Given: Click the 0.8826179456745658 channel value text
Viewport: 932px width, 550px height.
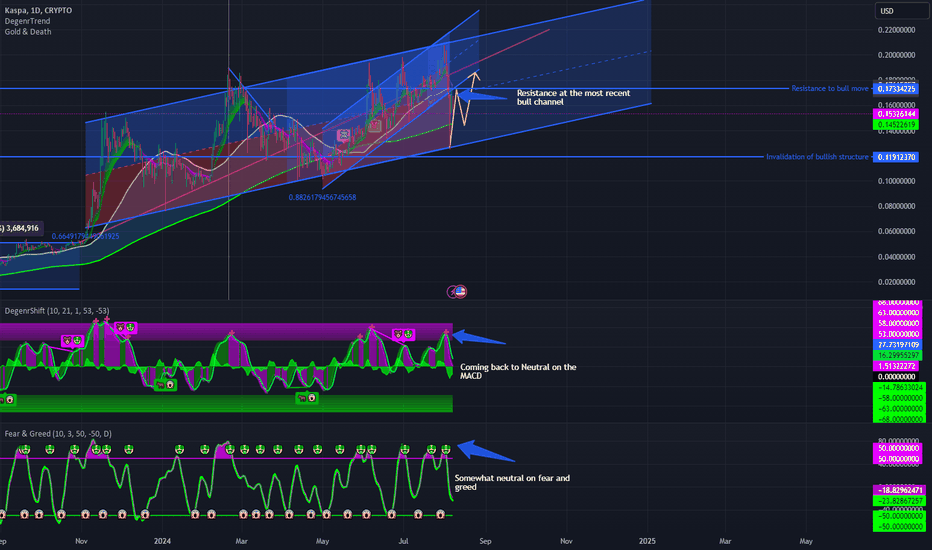Looking at the screenshot, I should click(322, 197).
